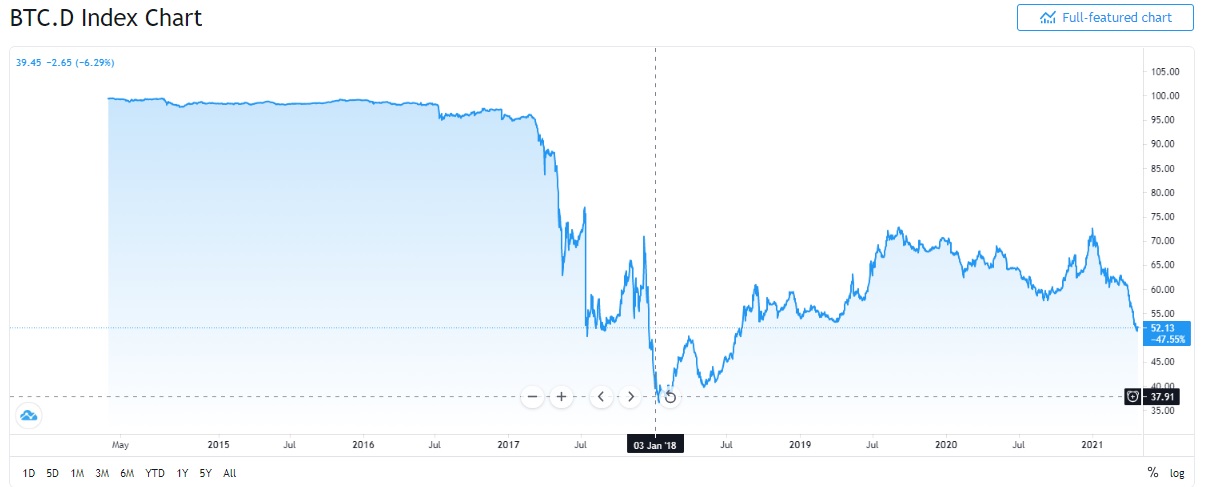This screenshot has width=1211, height=487.
Task: Open the Full-featured chart
Action: click(x=1104, y=17)
